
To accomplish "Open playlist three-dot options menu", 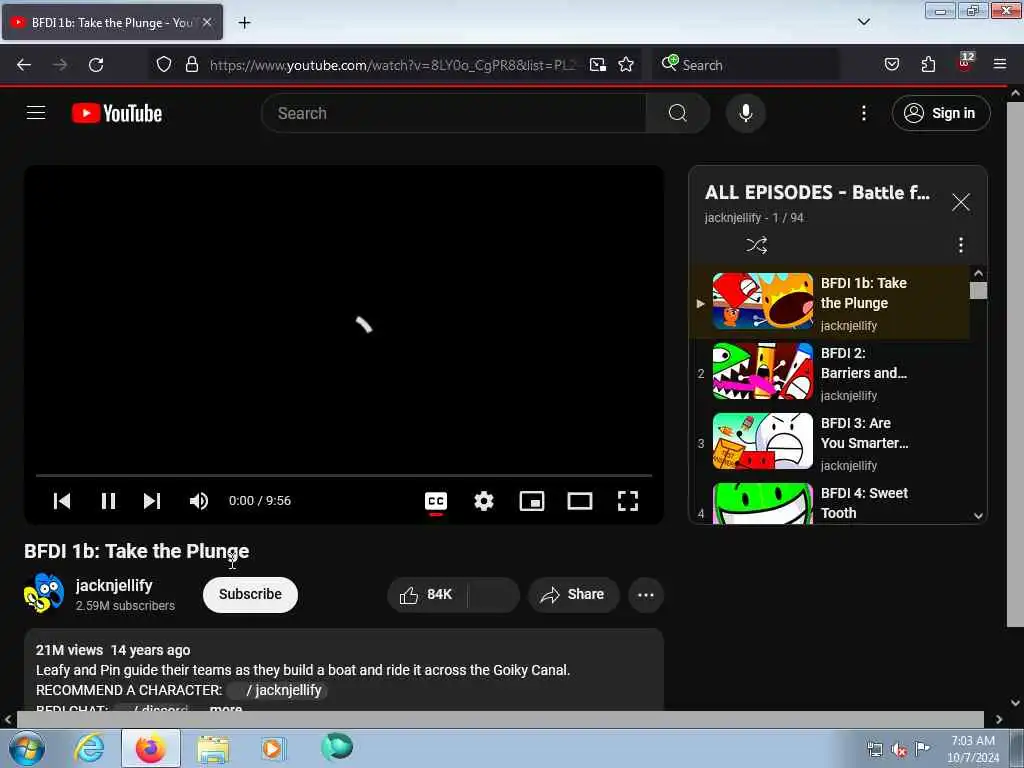I will (x=961, y=245).
